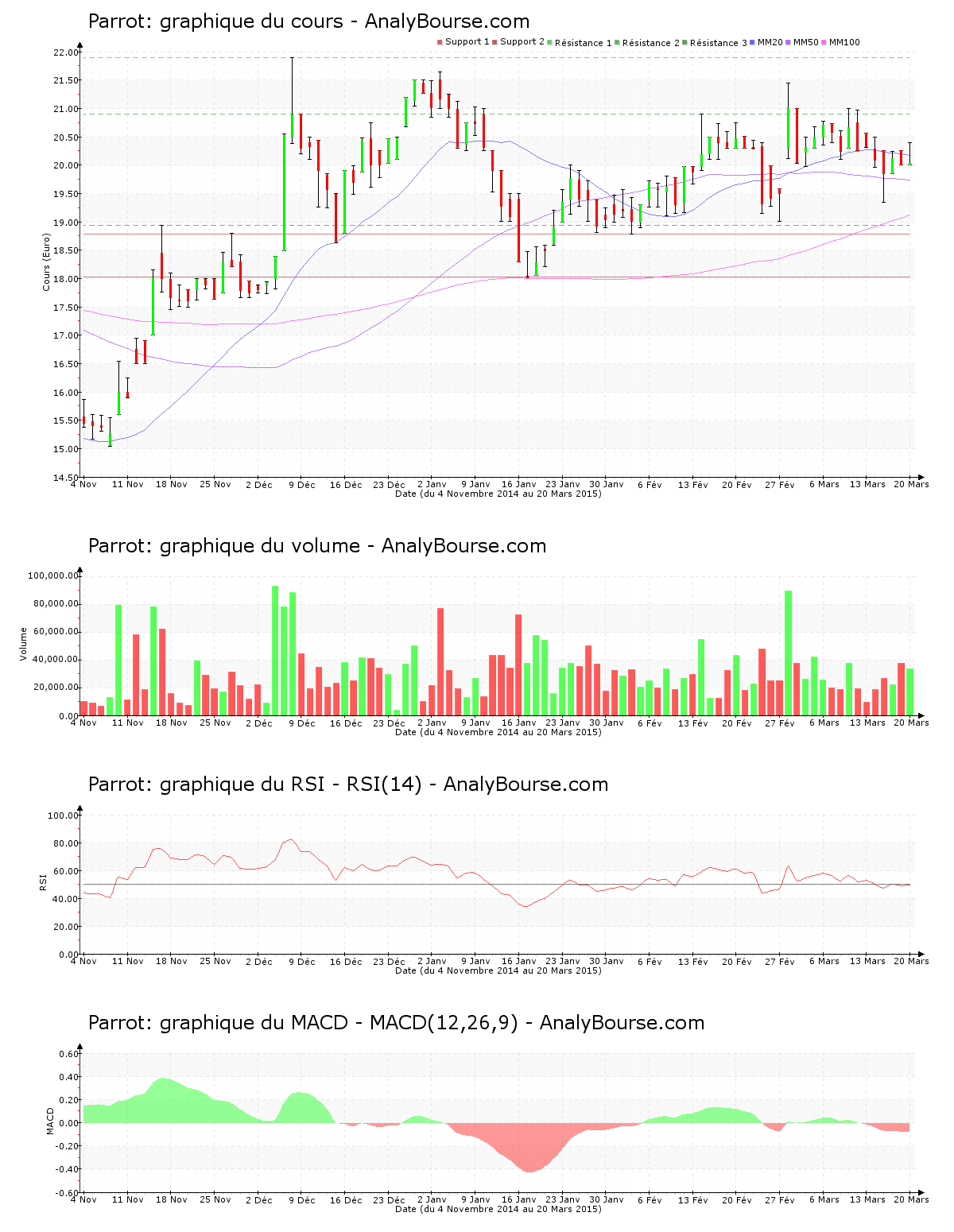Click the 18.00 price axis value

(66, 279)
